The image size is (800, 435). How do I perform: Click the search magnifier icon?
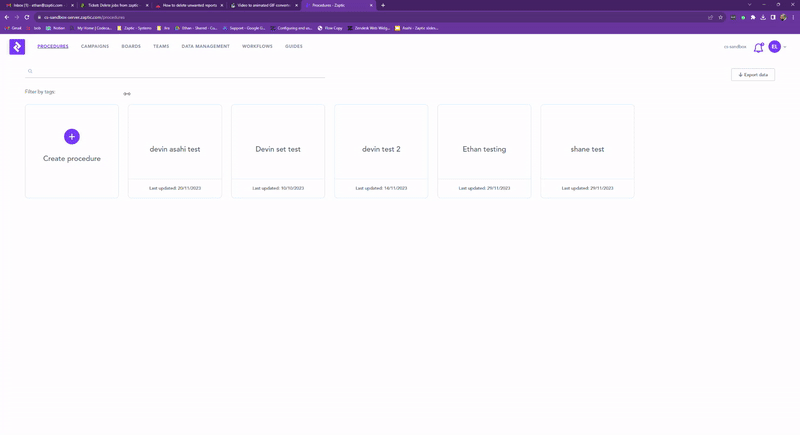click(x=30, y=71)
